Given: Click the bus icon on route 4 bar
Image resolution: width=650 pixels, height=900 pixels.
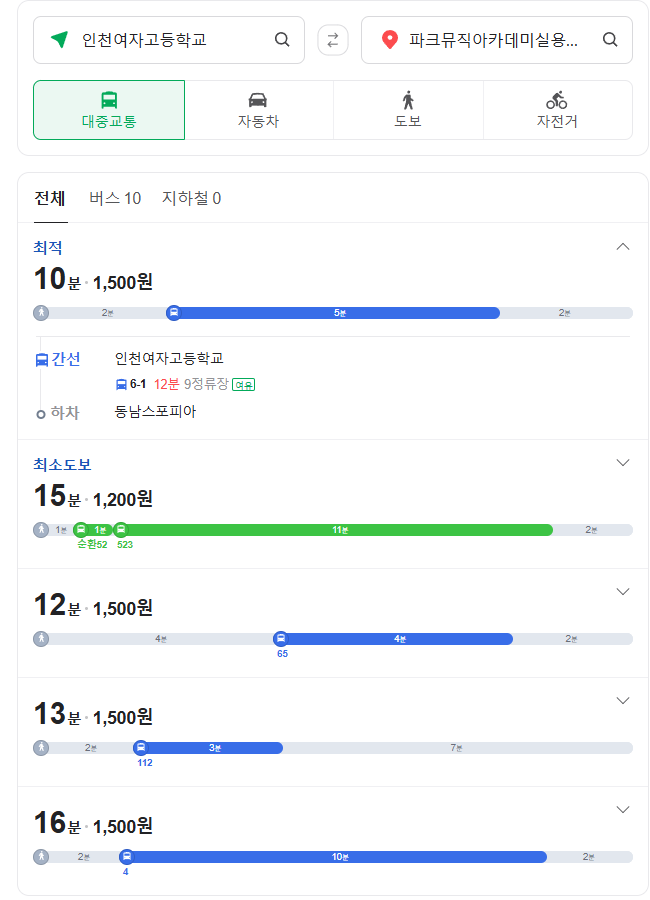Looking at the screenshot, I should [x=127, y=856].
